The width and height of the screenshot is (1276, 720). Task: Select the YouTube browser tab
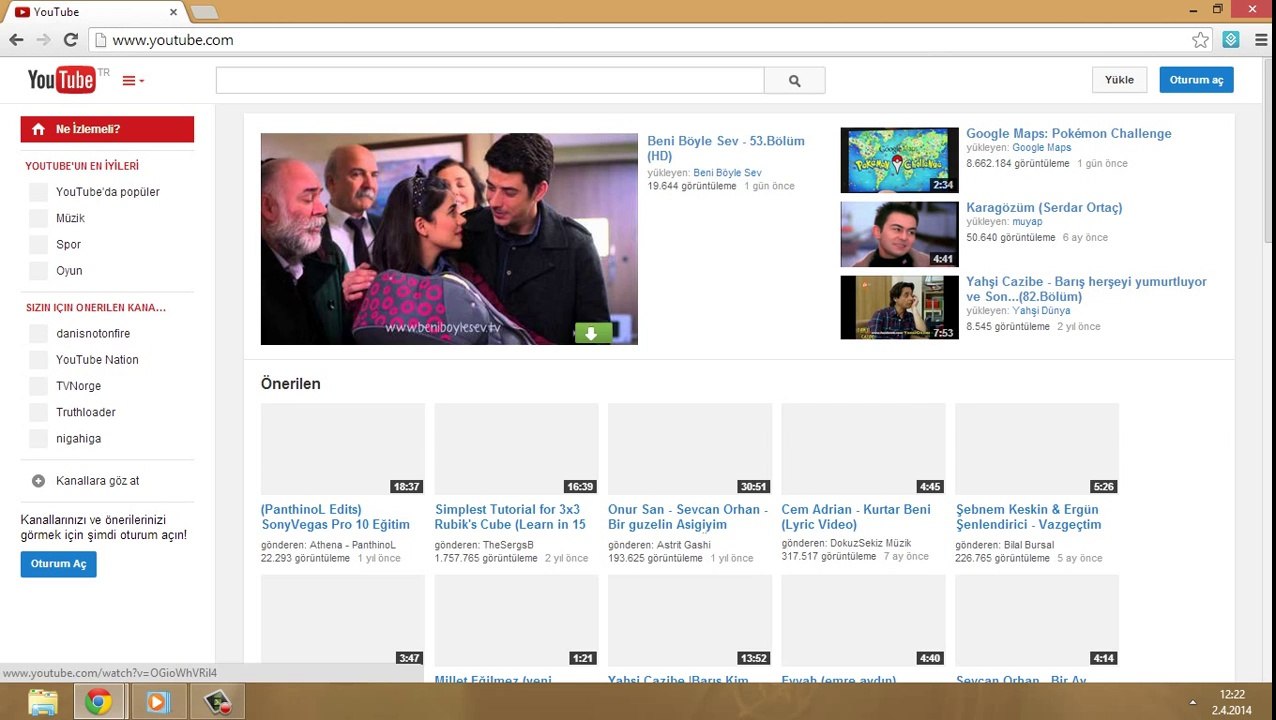tap(97, 12)
